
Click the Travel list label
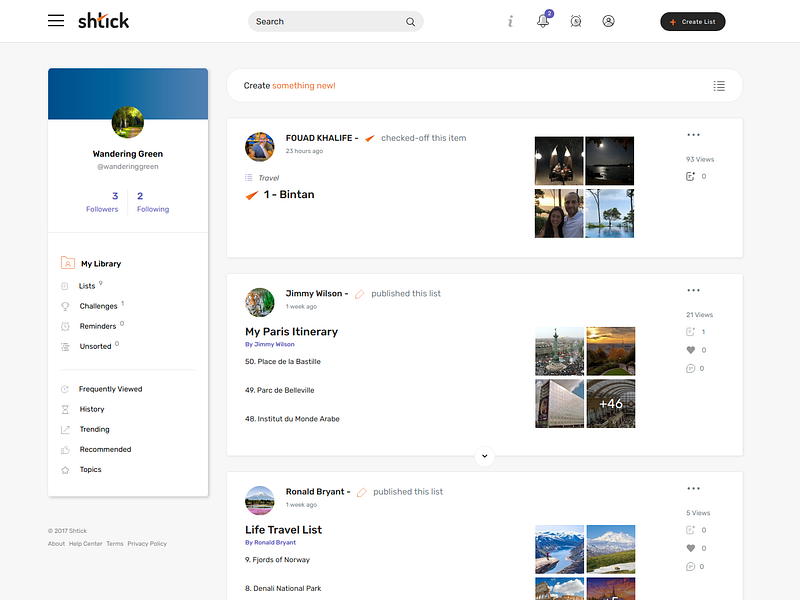(268, 178)
